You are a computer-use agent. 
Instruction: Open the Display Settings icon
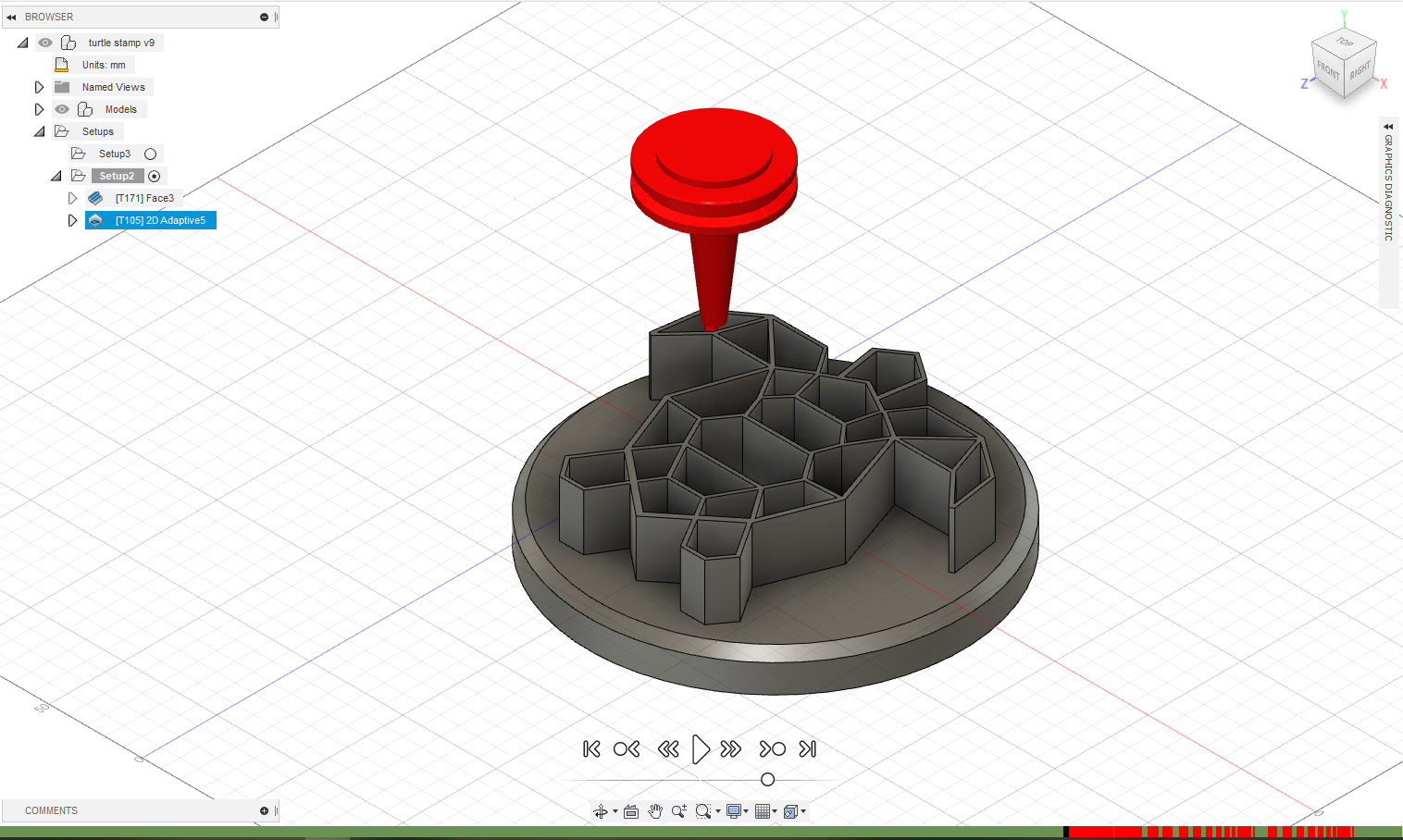(733, 811)
